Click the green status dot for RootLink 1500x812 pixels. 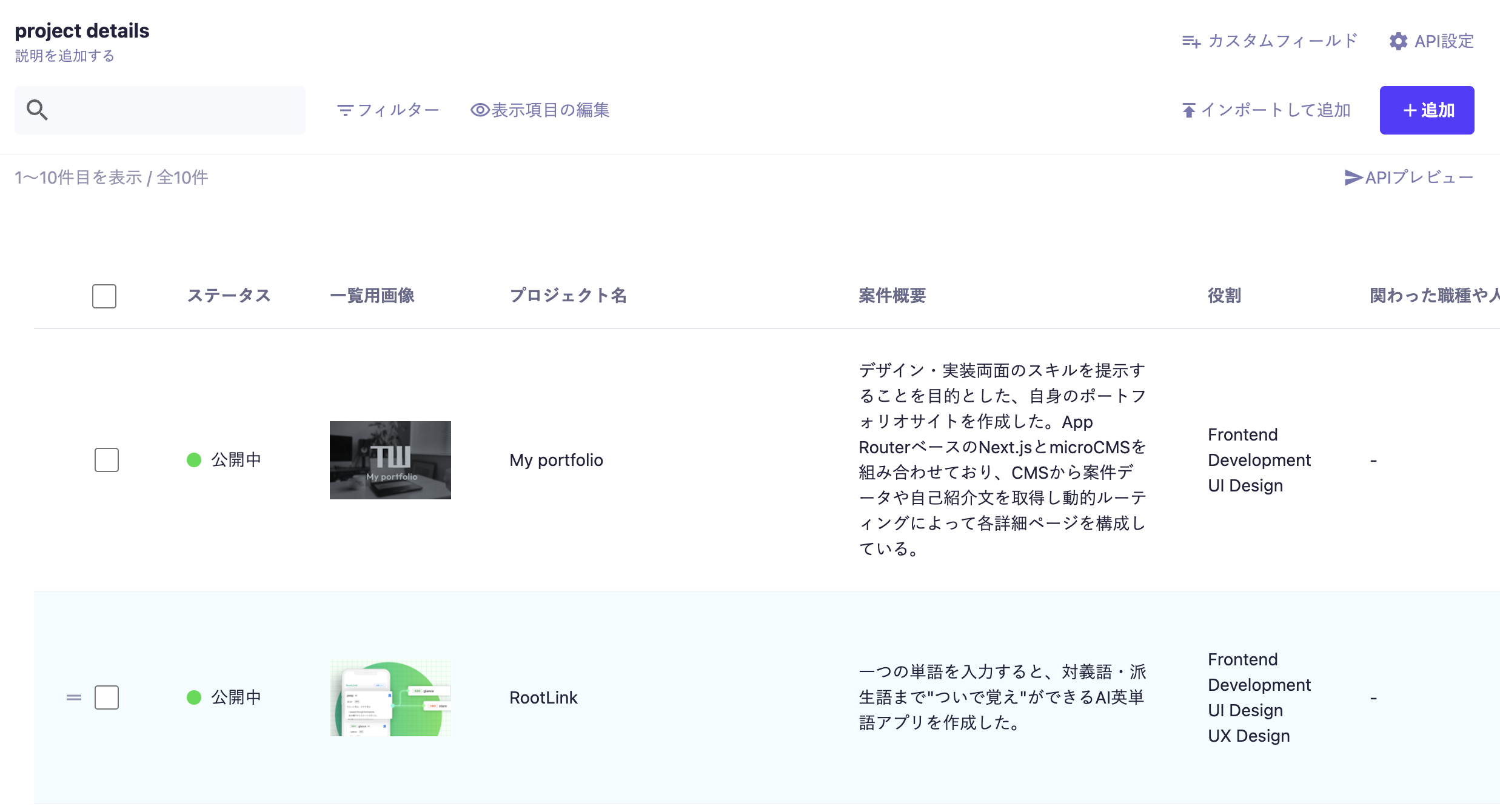(x=194, y=697)
